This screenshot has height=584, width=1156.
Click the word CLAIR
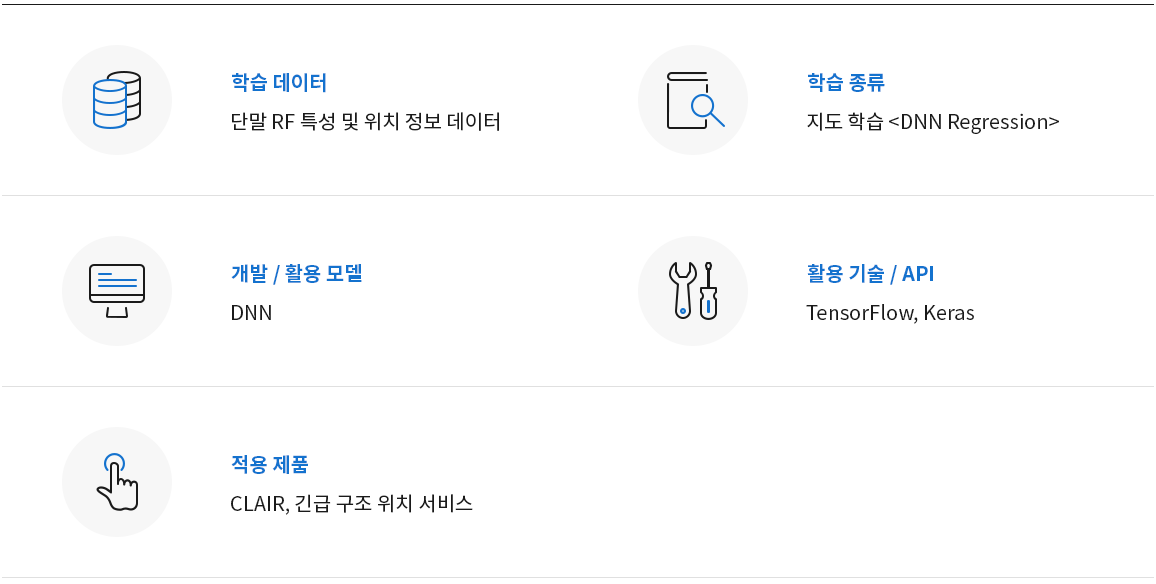pyautogui.click(x=257, y=504)
